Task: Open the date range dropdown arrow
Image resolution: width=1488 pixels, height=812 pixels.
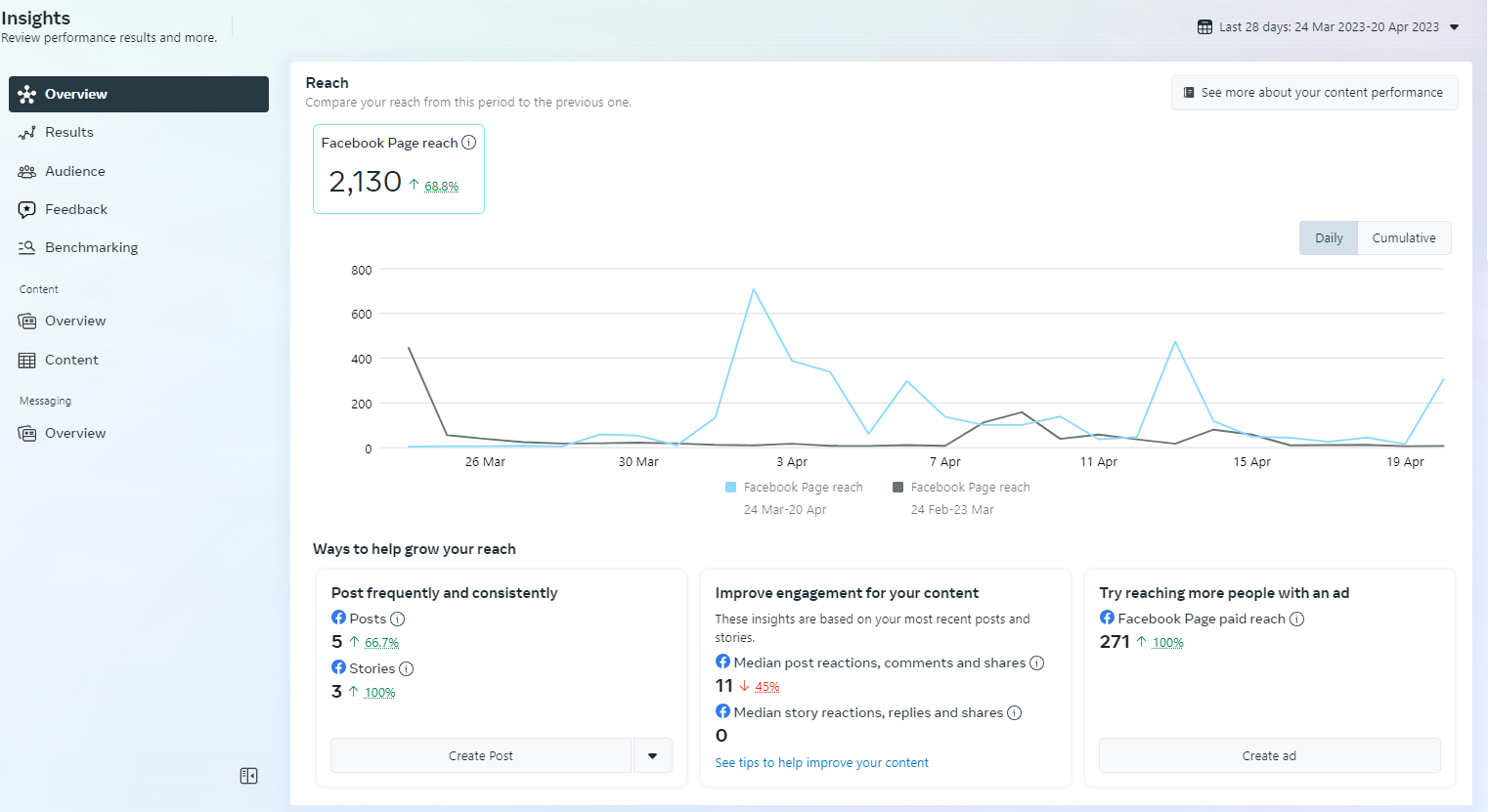Action: pos(1454,27)
